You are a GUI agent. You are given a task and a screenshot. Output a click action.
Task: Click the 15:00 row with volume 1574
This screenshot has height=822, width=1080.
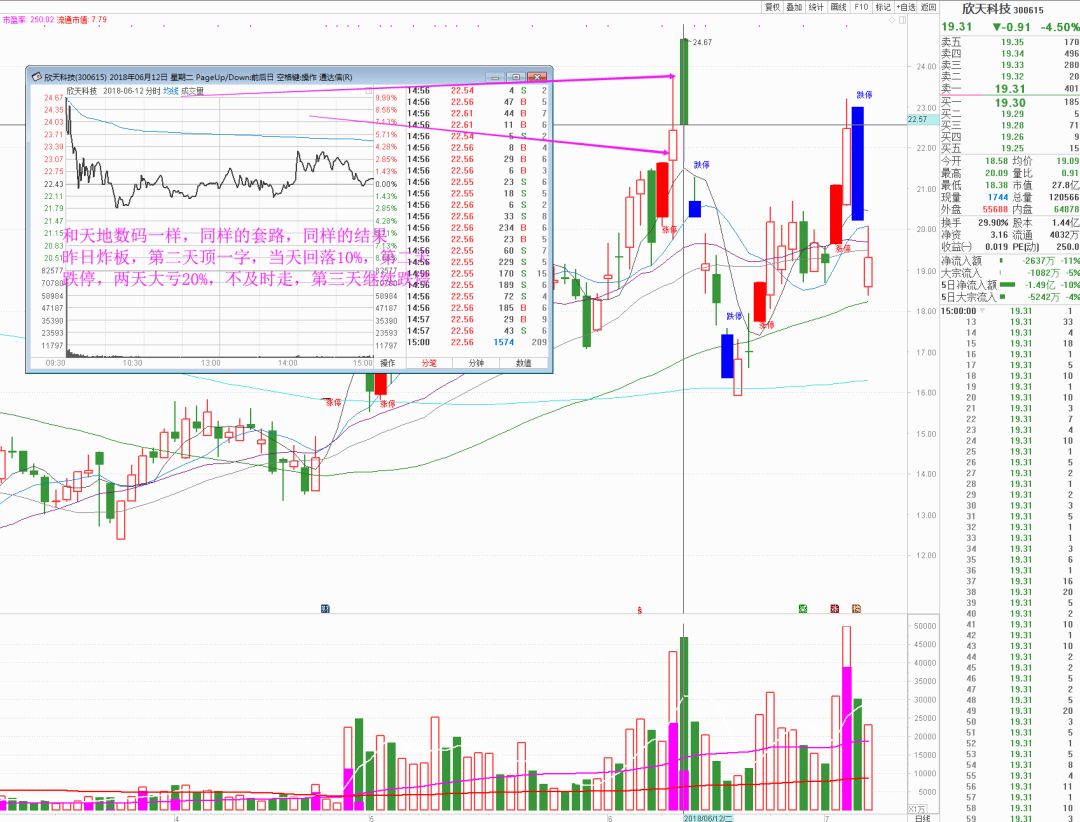(477, 342)
